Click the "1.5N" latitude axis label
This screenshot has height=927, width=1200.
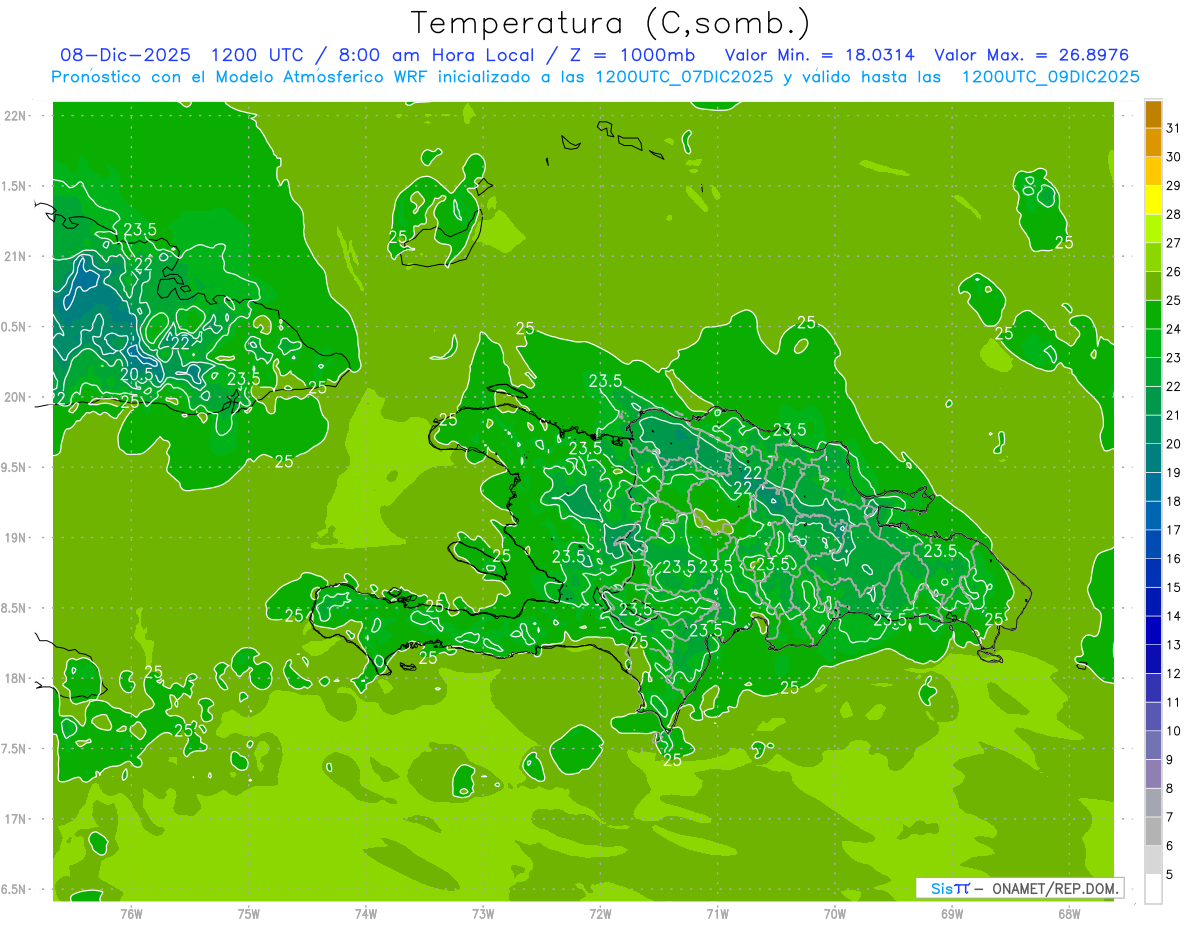[x=14, y=186]
